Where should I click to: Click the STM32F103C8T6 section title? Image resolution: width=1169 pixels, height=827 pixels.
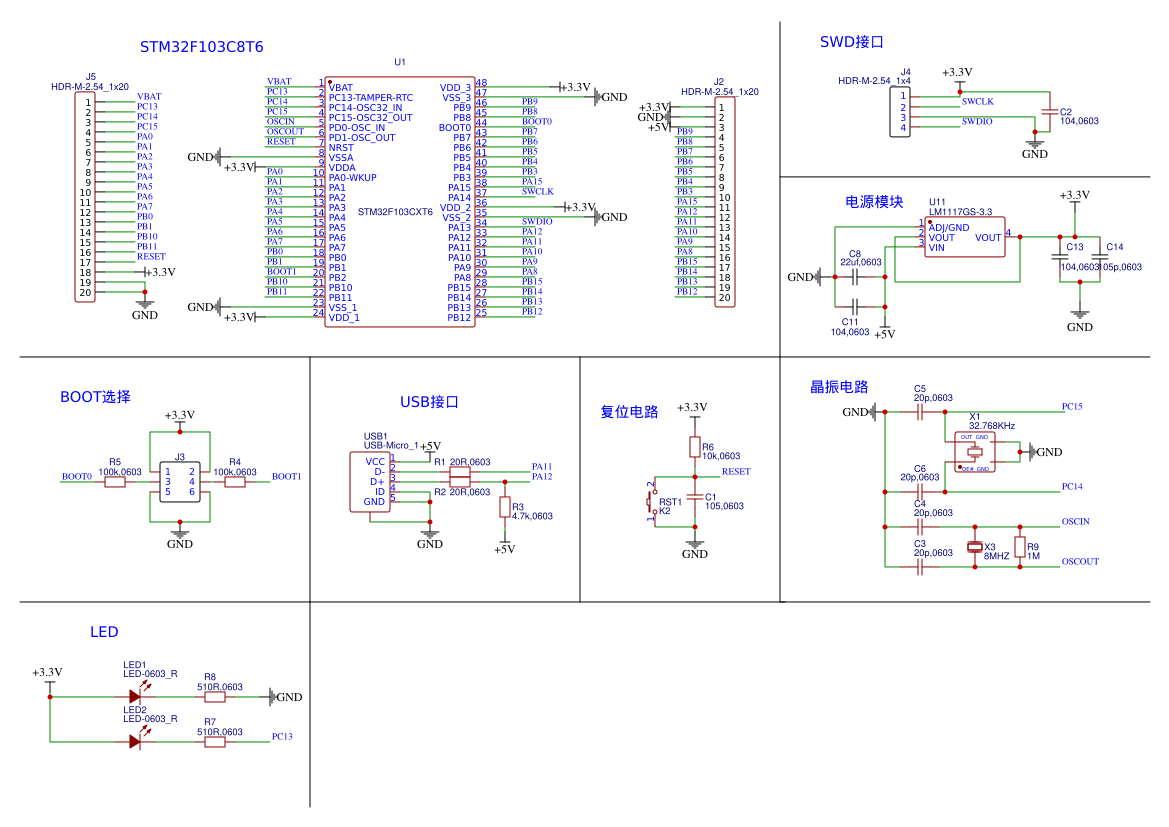pos(201,47)
